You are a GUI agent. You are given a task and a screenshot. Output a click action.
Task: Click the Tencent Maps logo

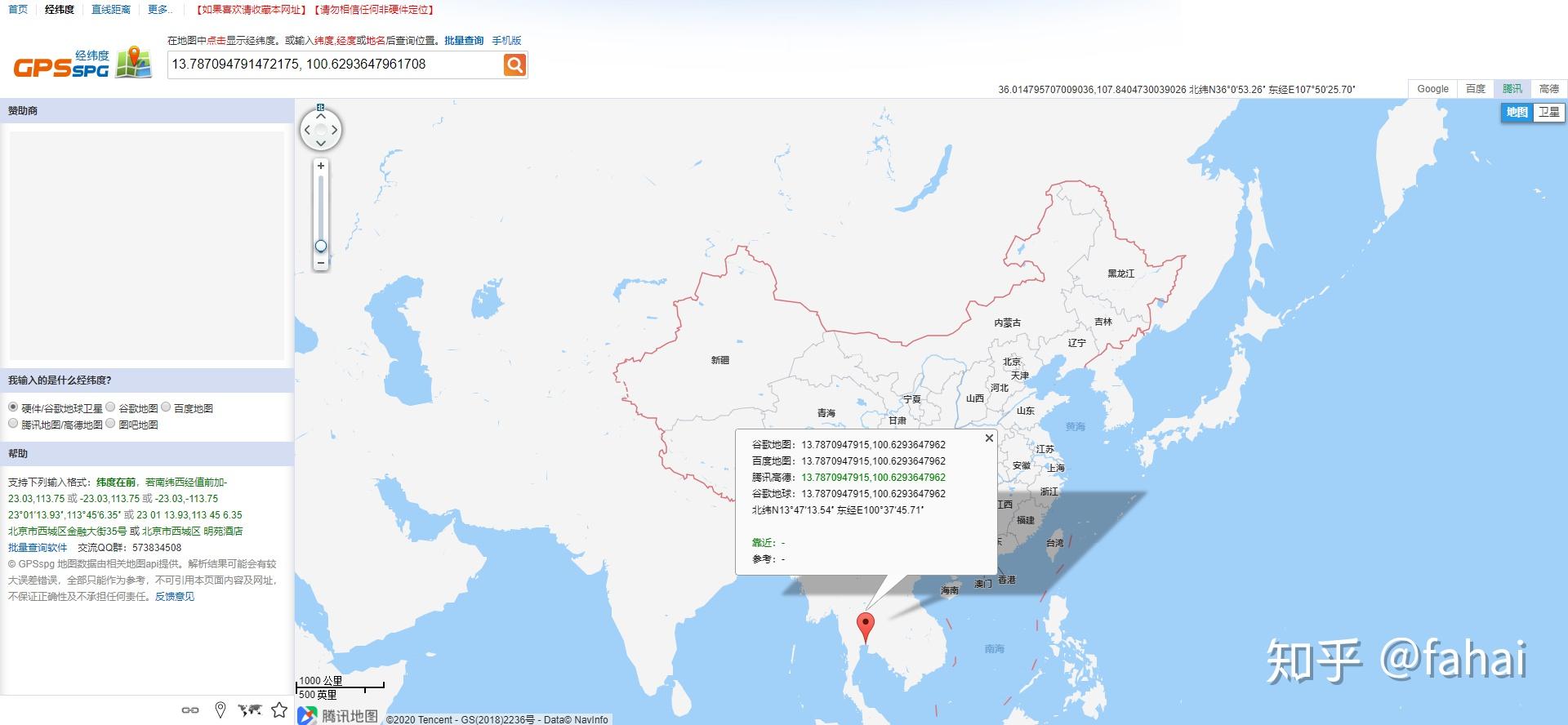click(338, 715)
